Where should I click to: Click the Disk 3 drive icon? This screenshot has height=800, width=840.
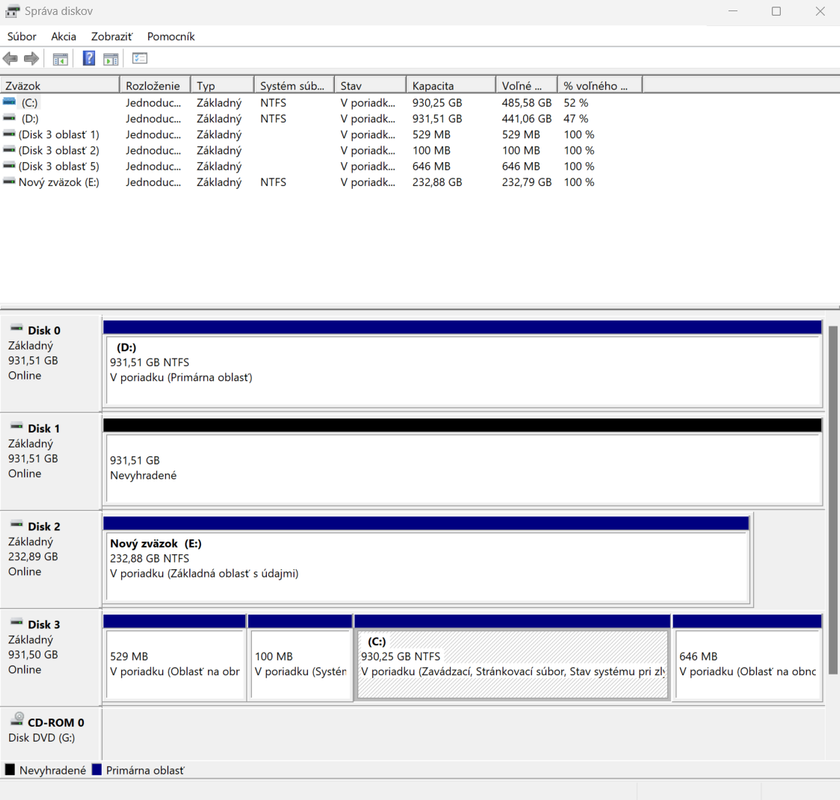[17, 622]
